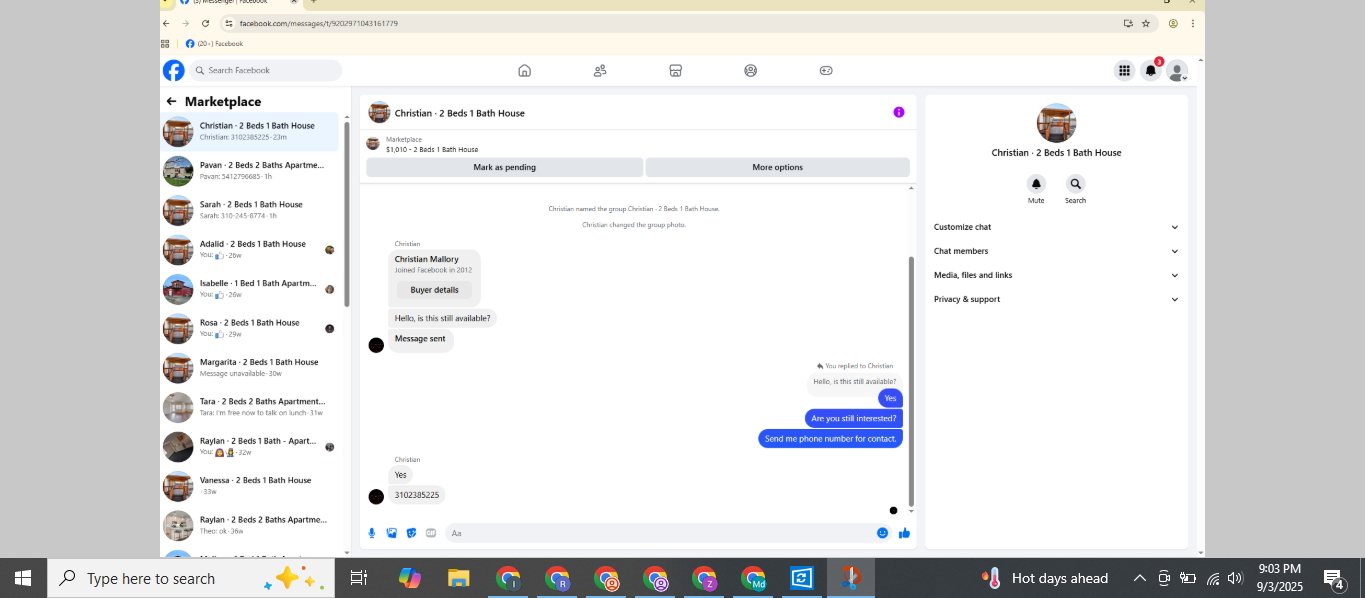Open the (20+) Facebook bookmark

(214, 44)
